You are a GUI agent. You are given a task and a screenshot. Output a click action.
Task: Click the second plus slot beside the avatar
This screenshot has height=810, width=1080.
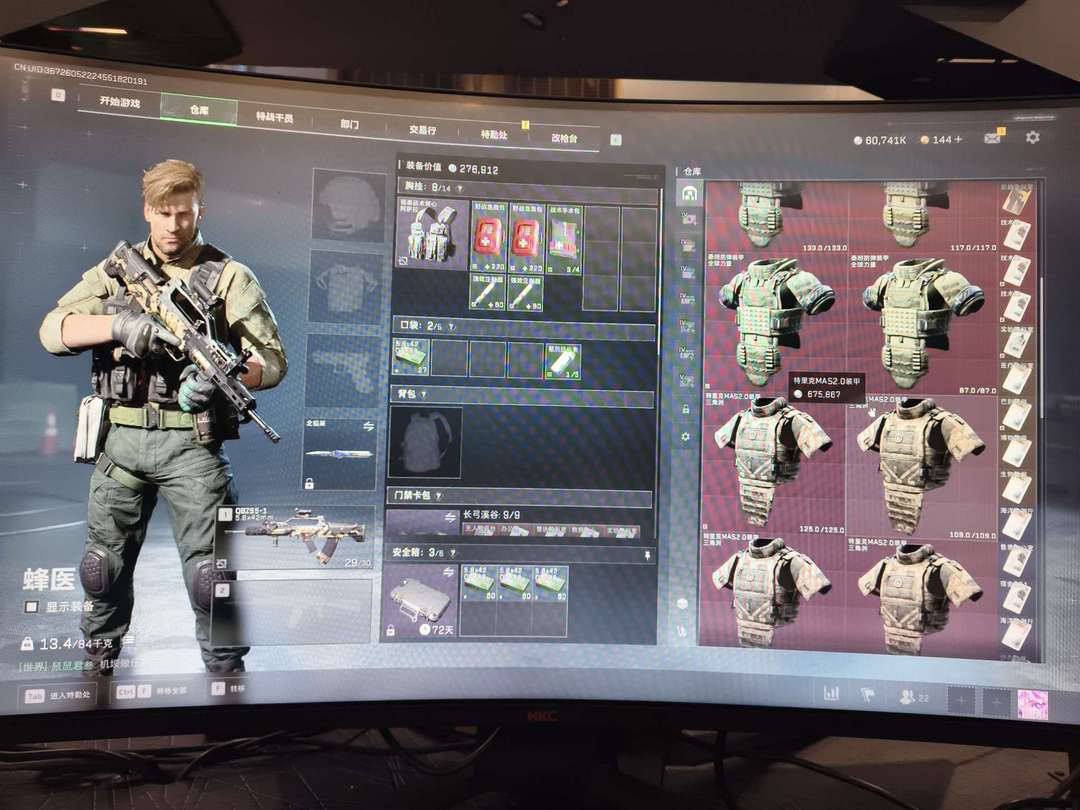[995, 703]
